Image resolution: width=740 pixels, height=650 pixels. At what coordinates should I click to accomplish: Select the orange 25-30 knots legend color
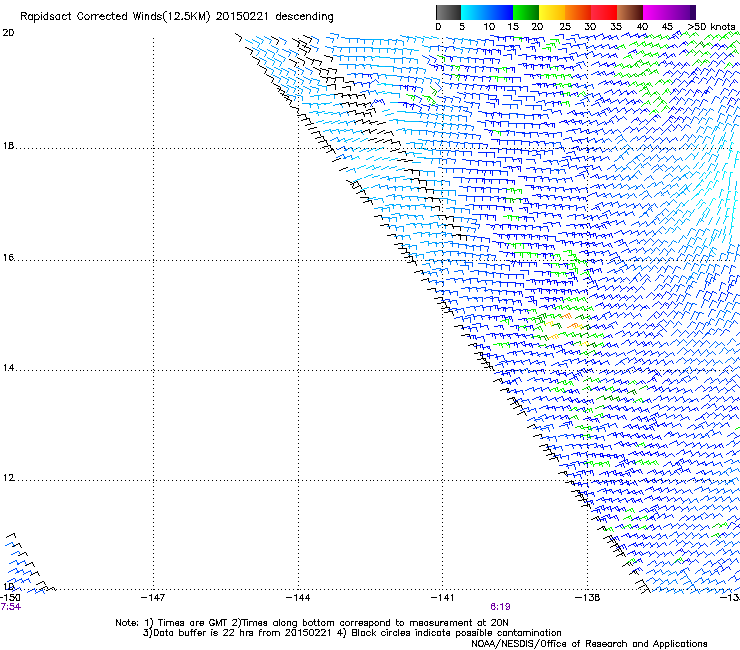[x=578, y=12]
